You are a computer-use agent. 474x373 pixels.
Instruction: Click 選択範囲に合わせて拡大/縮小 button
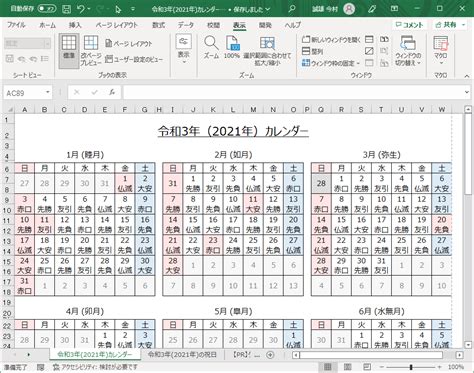click(267, 51)
